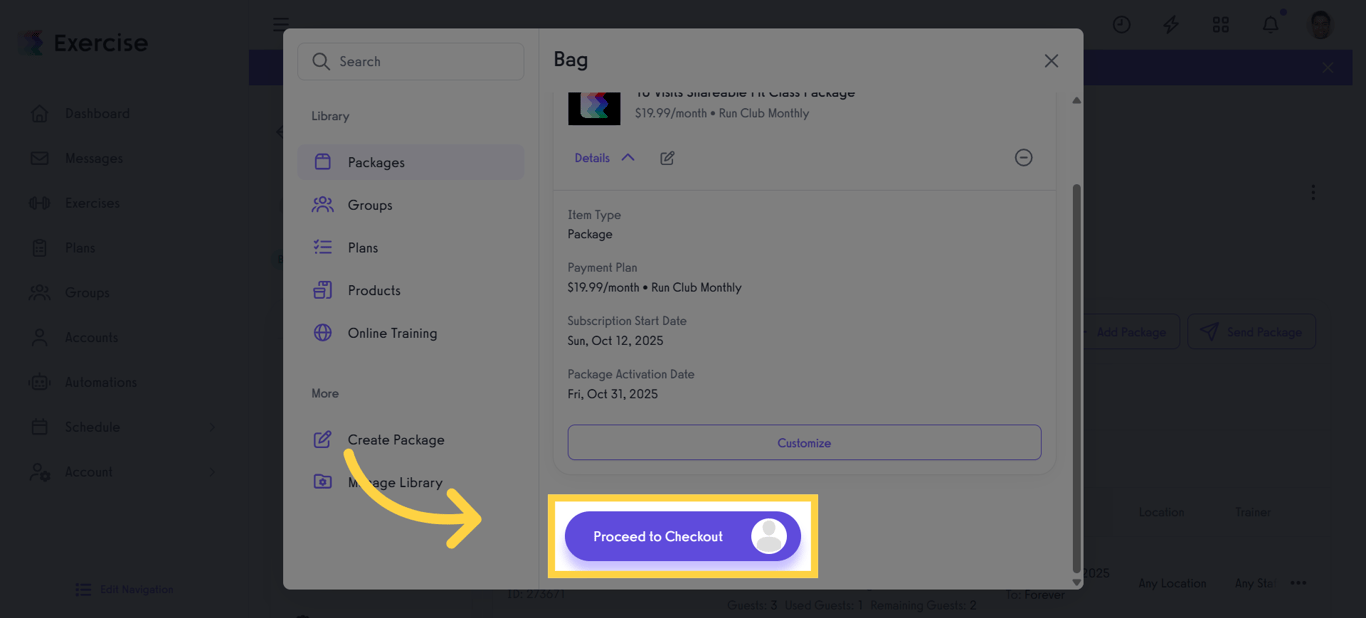Click the Manage Library folder icon
Image resolution: width=1366 pixels, height=618 pixels.
point(322,482)
